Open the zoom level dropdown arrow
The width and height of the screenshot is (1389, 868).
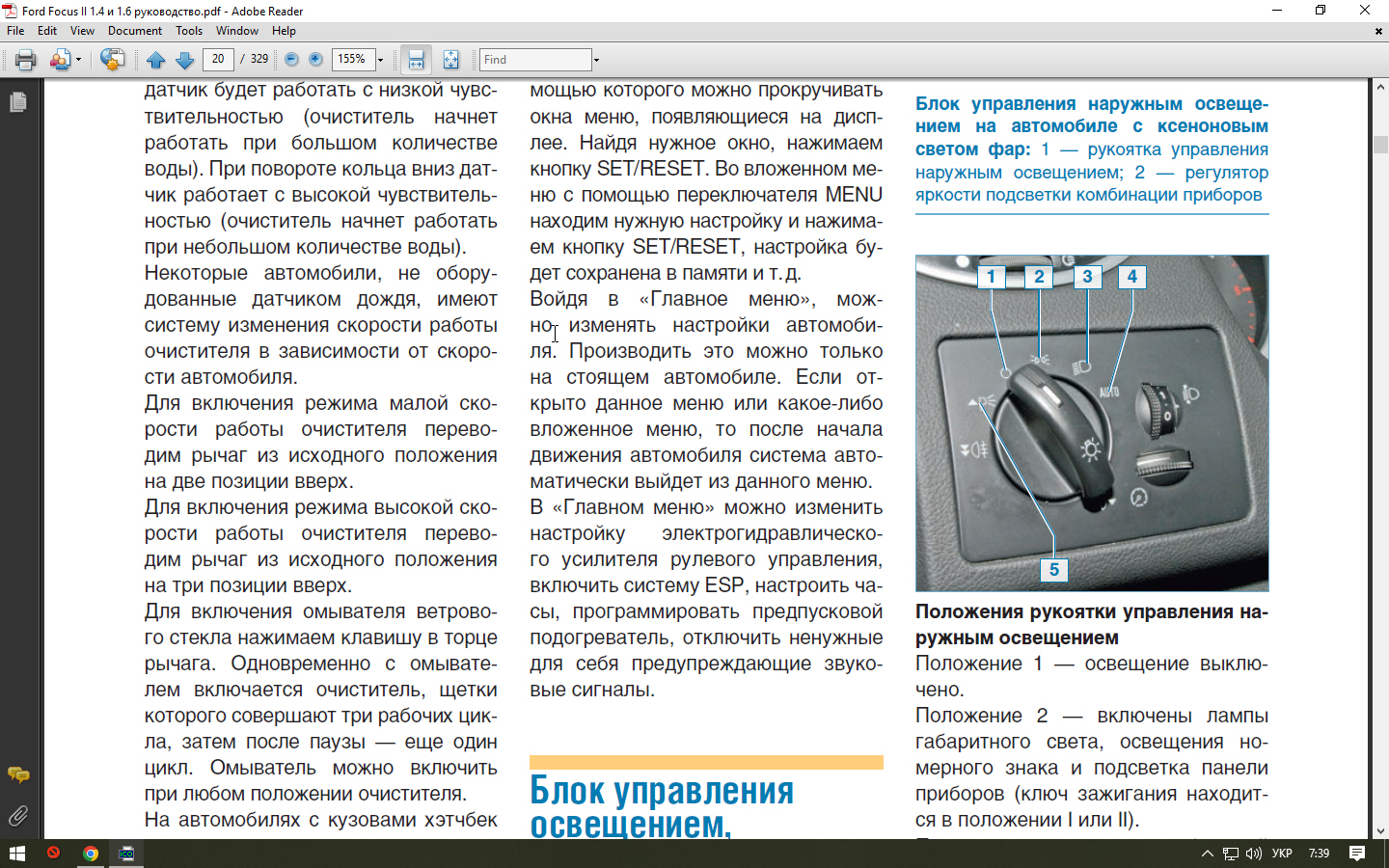coord(380,60)
